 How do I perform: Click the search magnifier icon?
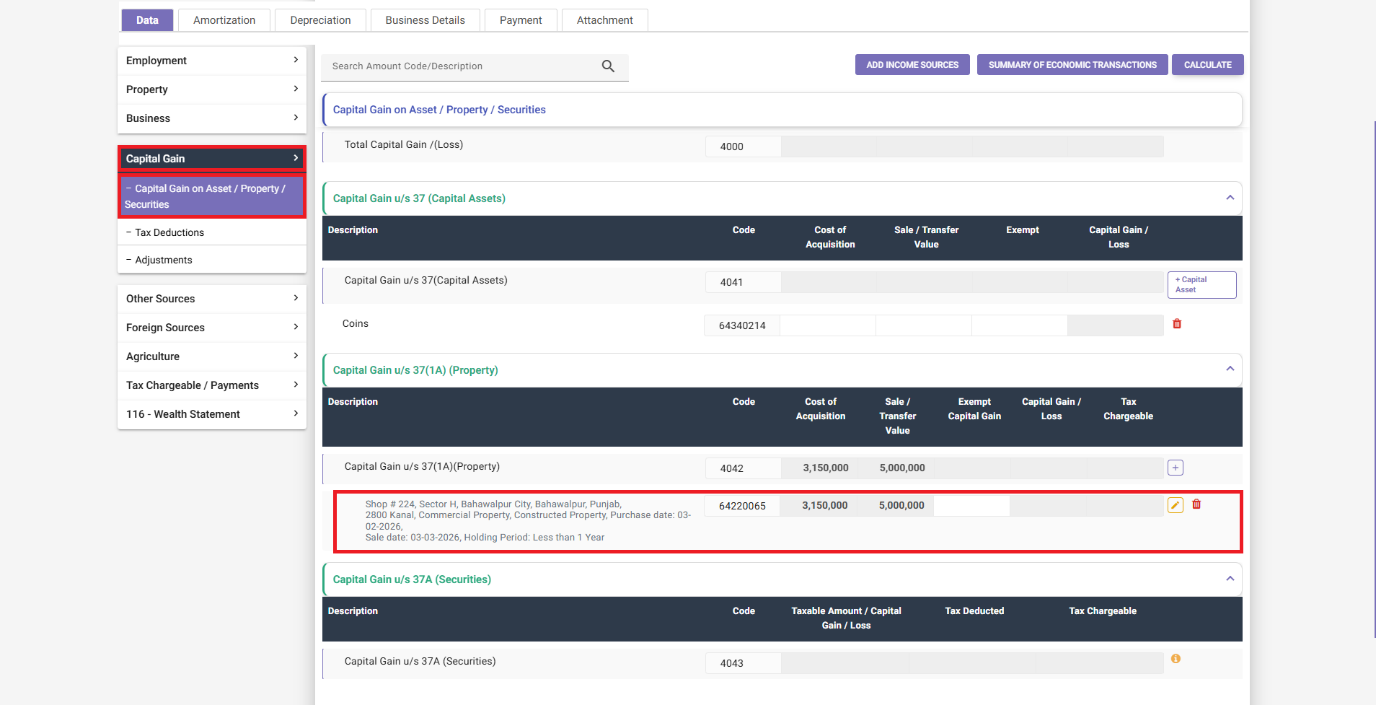point(608,66)
